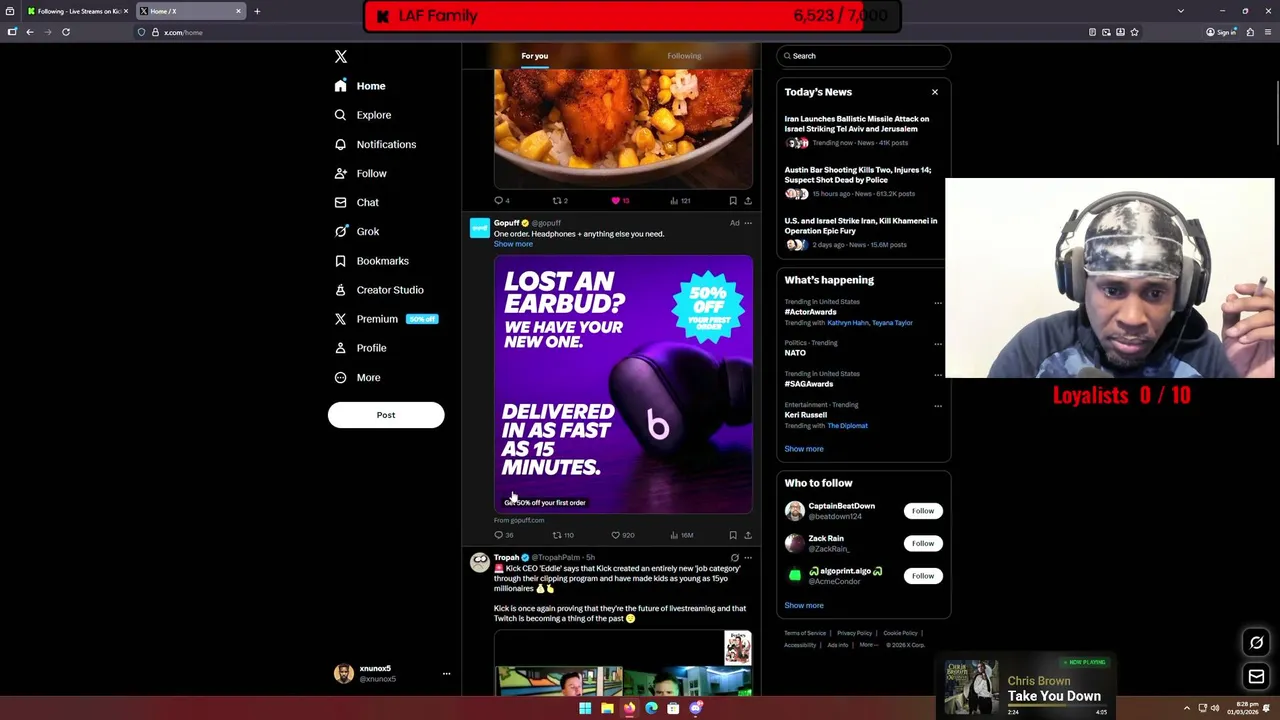Open floating Grok button at bottom right
Screen dimensions: 1280x720
coord(1257,643)
